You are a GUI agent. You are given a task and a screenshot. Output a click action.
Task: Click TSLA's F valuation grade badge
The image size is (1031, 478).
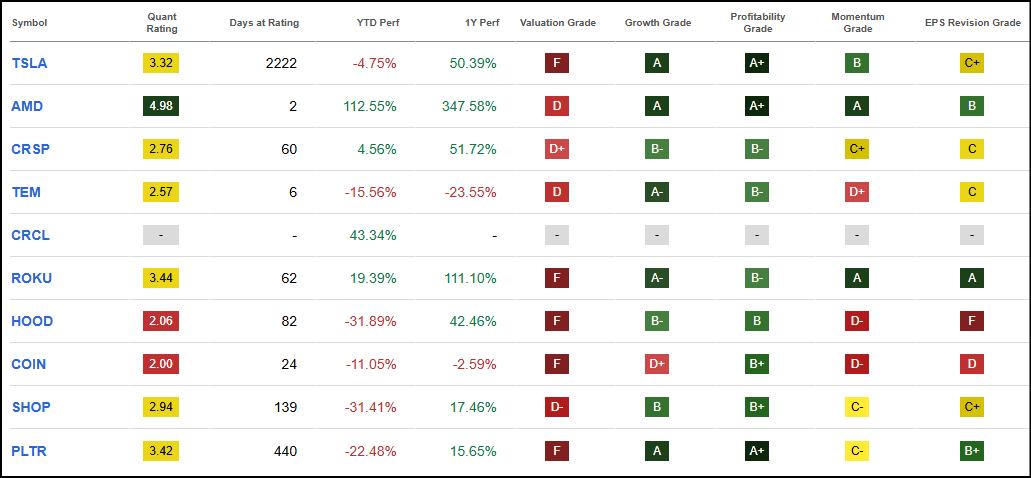coord(557,63)
